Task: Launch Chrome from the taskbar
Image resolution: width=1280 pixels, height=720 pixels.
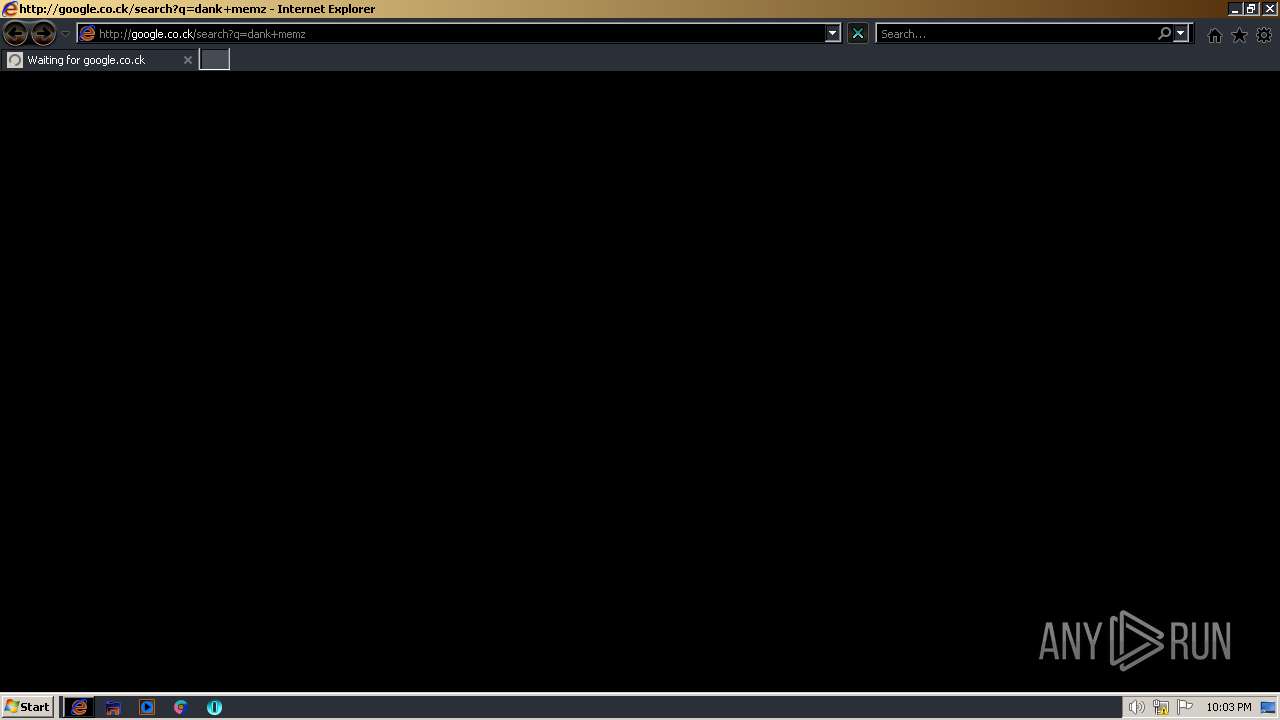Action: pyautogui.click(x=181, y=707)
